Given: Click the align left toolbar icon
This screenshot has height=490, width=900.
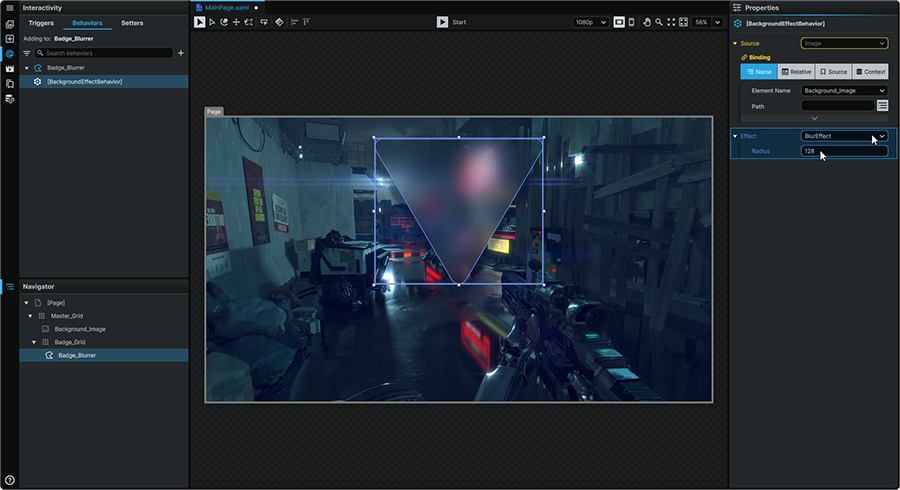Looking at the screenshot, I should coord(294,22).
